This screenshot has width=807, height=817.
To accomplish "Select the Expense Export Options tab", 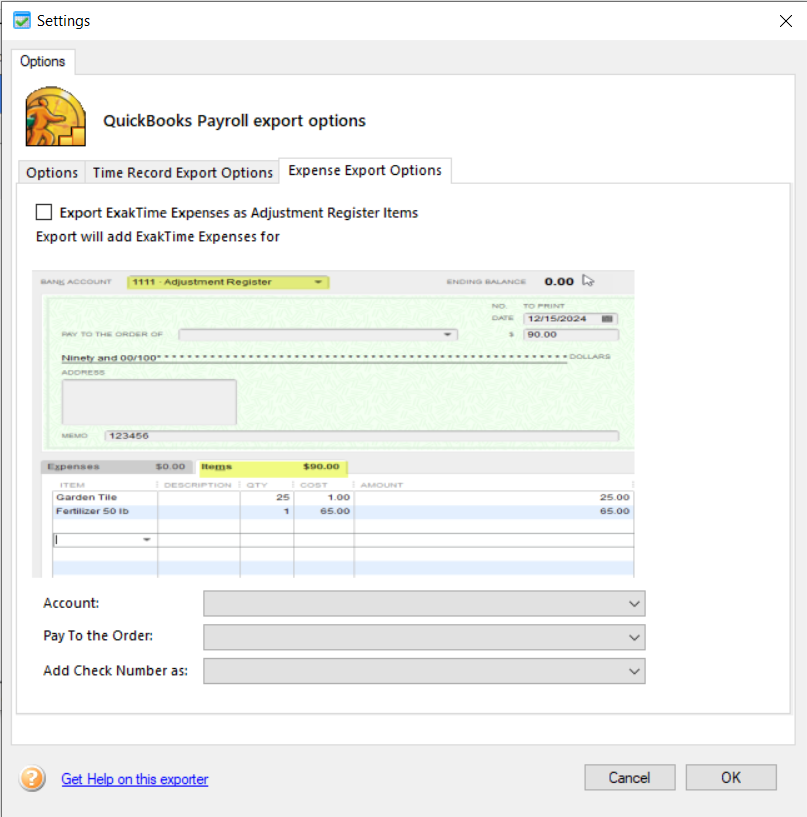I will [x=365, y=170].
